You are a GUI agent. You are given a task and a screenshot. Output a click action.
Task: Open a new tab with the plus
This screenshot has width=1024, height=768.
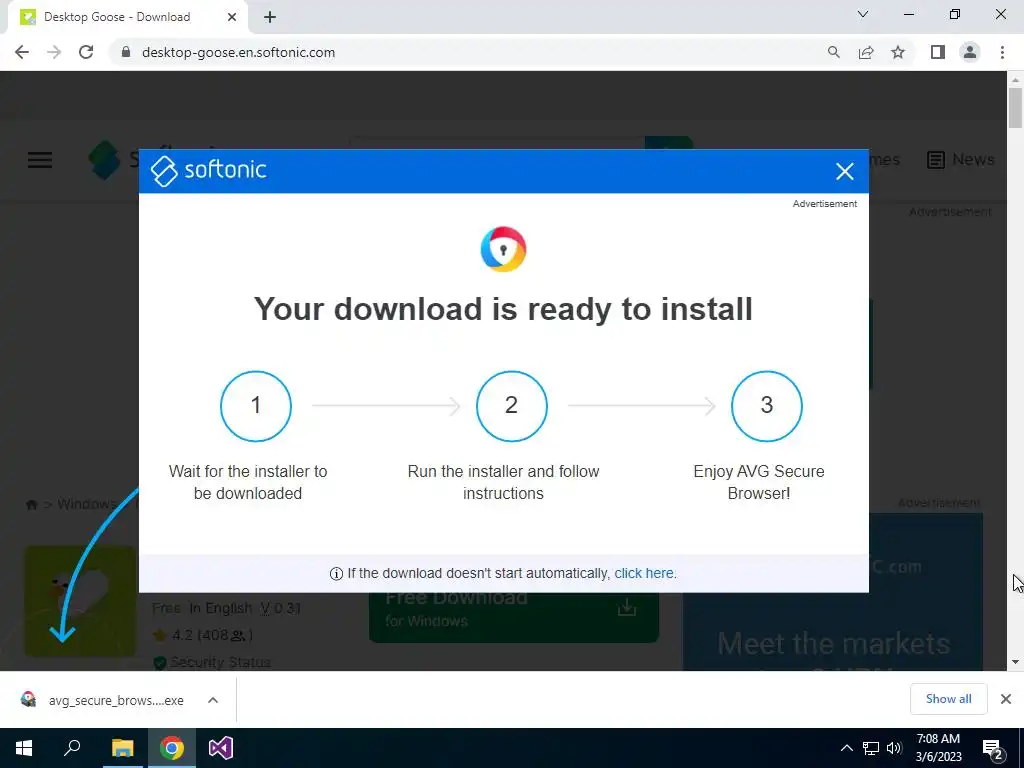[270, 17]
